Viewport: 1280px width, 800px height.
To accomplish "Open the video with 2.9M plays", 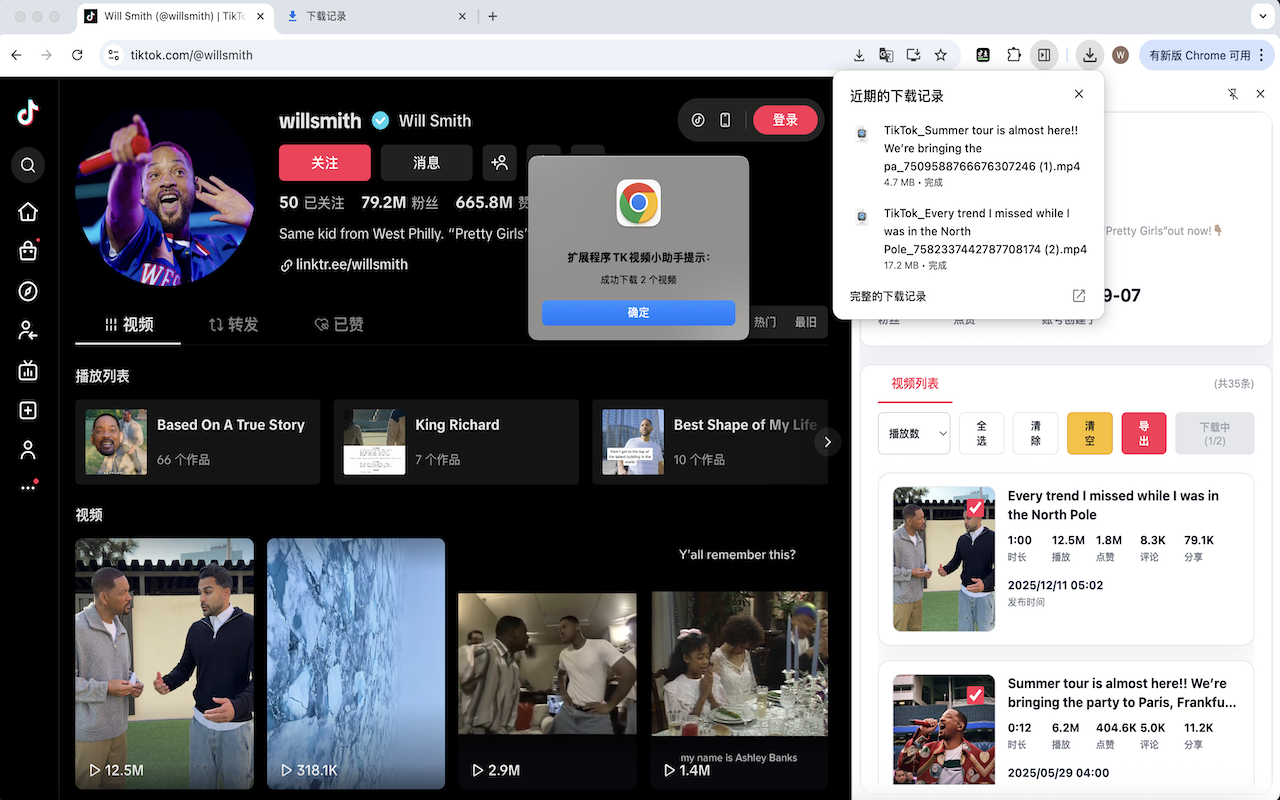I will pos(547,664).
